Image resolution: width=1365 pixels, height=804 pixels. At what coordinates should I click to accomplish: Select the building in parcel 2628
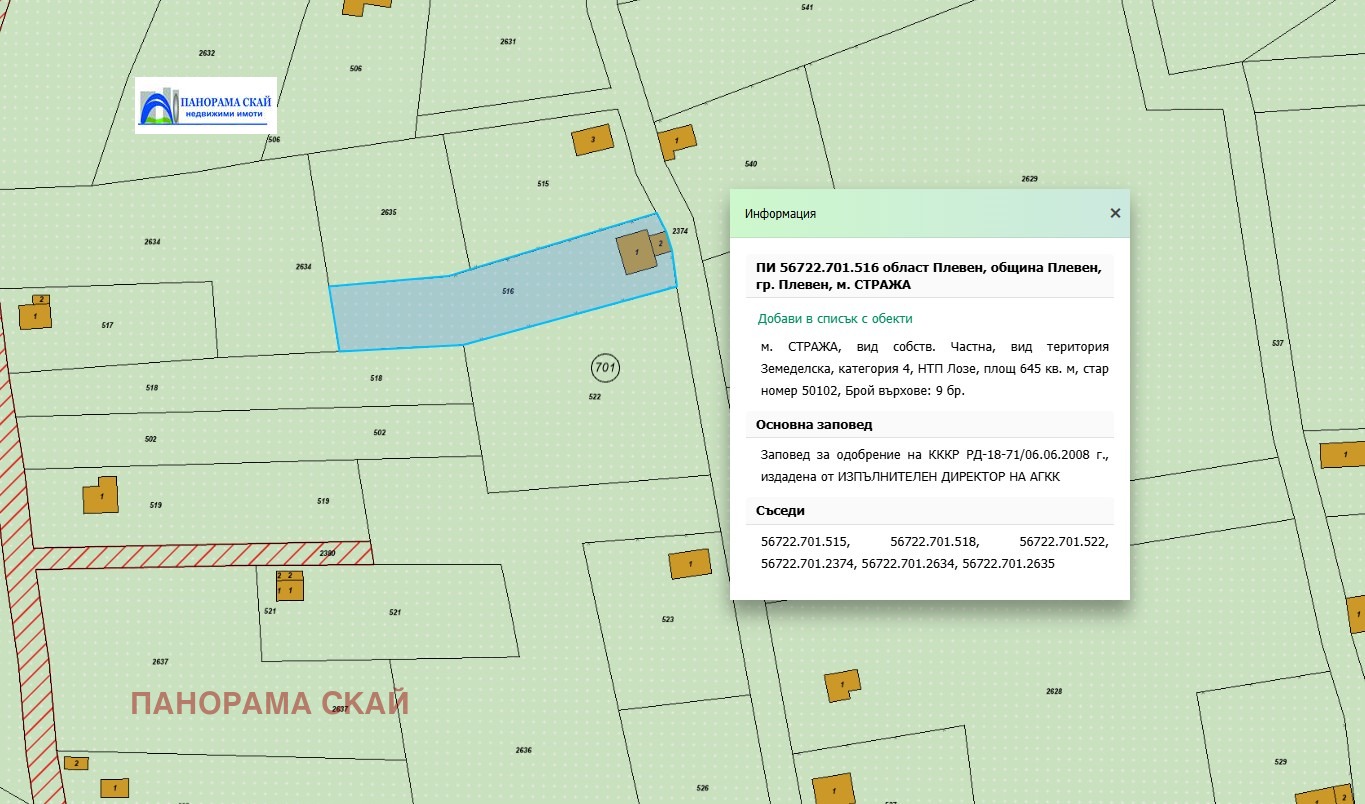click(842, 684)
